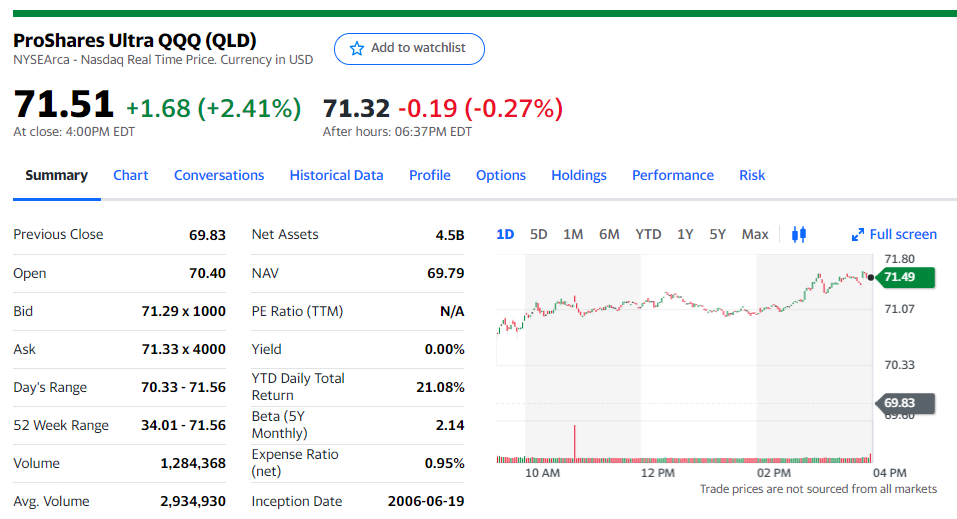Viewport: 957px width, 519px height.
Task: Go to the Profile tab
Action: (430, 175)
